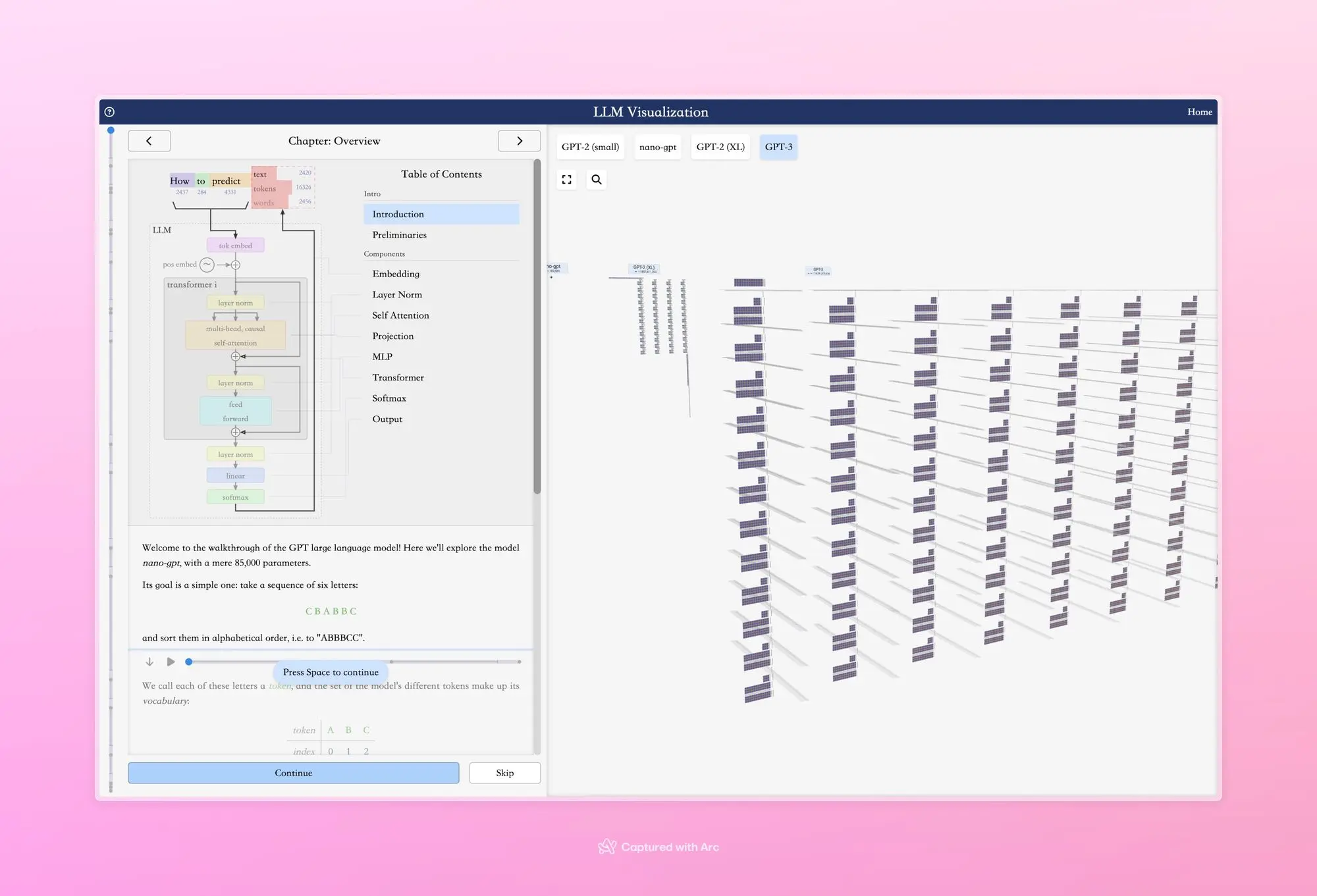
Task: Select the GPT-2 (small) model
Action: pos(590,147)
